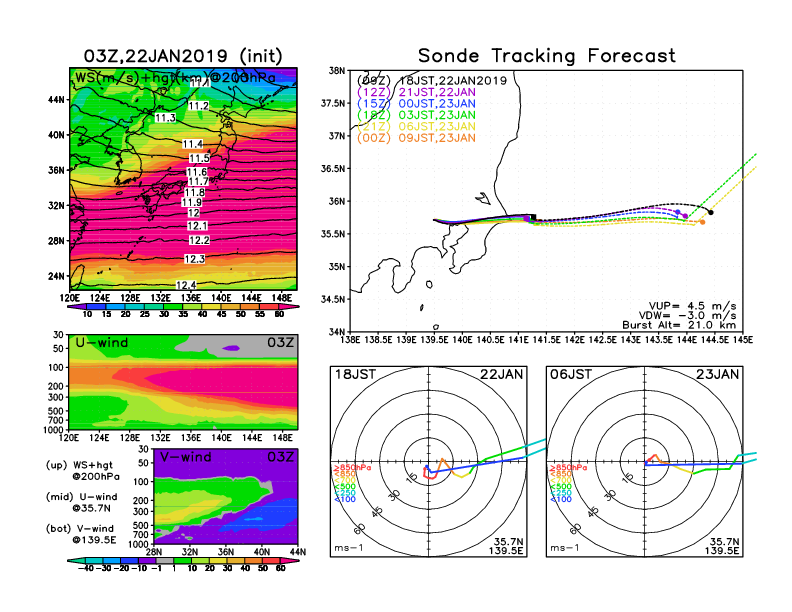This screenshot has width=792, height=612.
Task: Click the purple landing dot on track map
Action: pyautogui.click(x=685, y=216)
